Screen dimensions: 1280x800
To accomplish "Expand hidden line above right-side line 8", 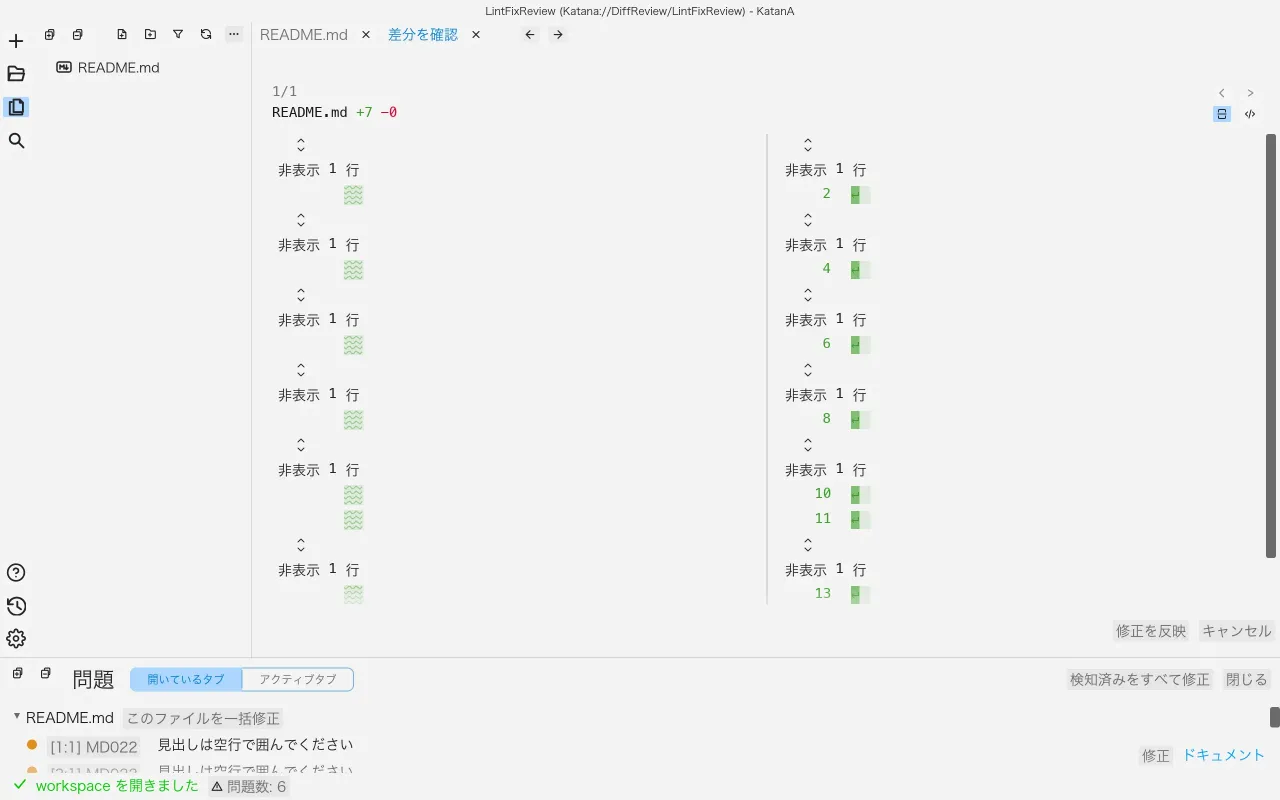I will click(x=808, y=370).
